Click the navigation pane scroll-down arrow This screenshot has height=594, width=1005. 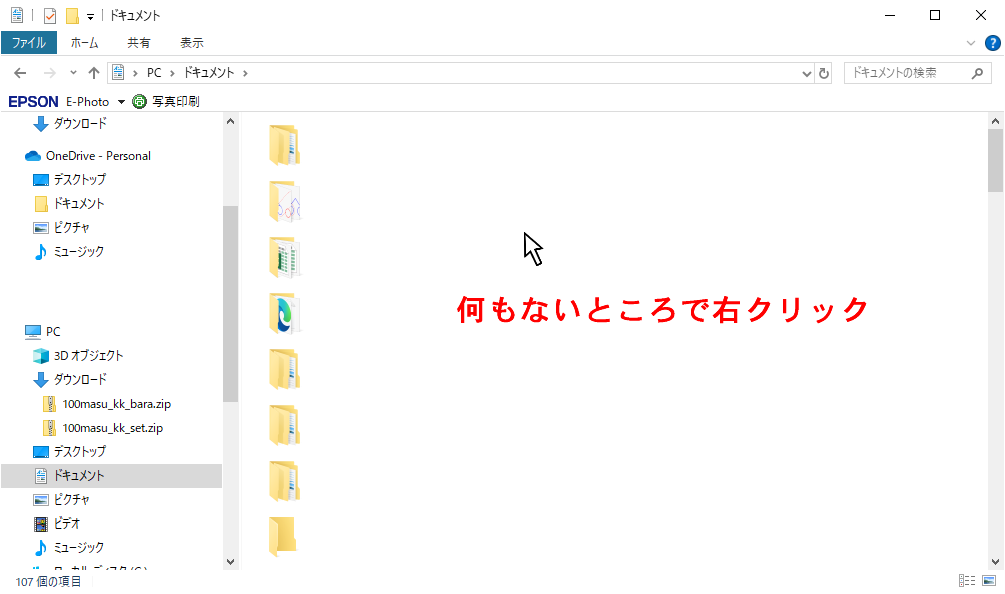coord(231,562)
